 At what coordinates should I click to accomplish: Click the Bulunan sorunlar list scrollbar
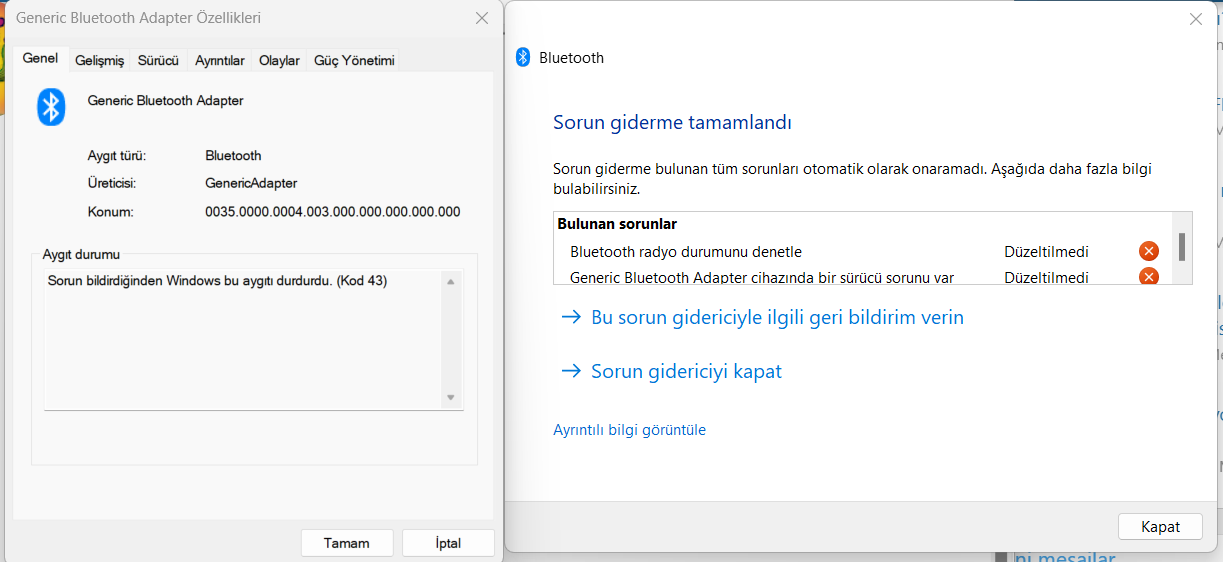[x=1182, y=248]
